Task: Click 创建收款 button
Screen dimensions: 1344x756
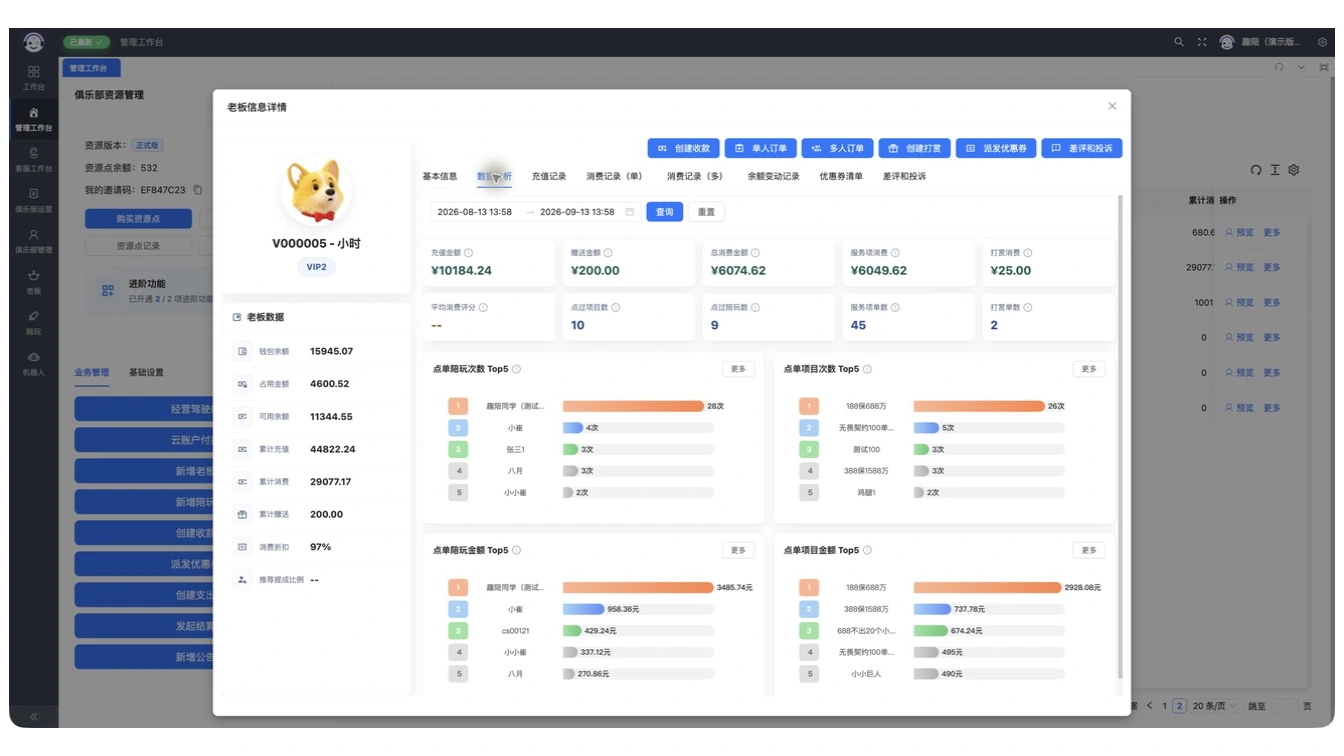Action: (683, 148)
